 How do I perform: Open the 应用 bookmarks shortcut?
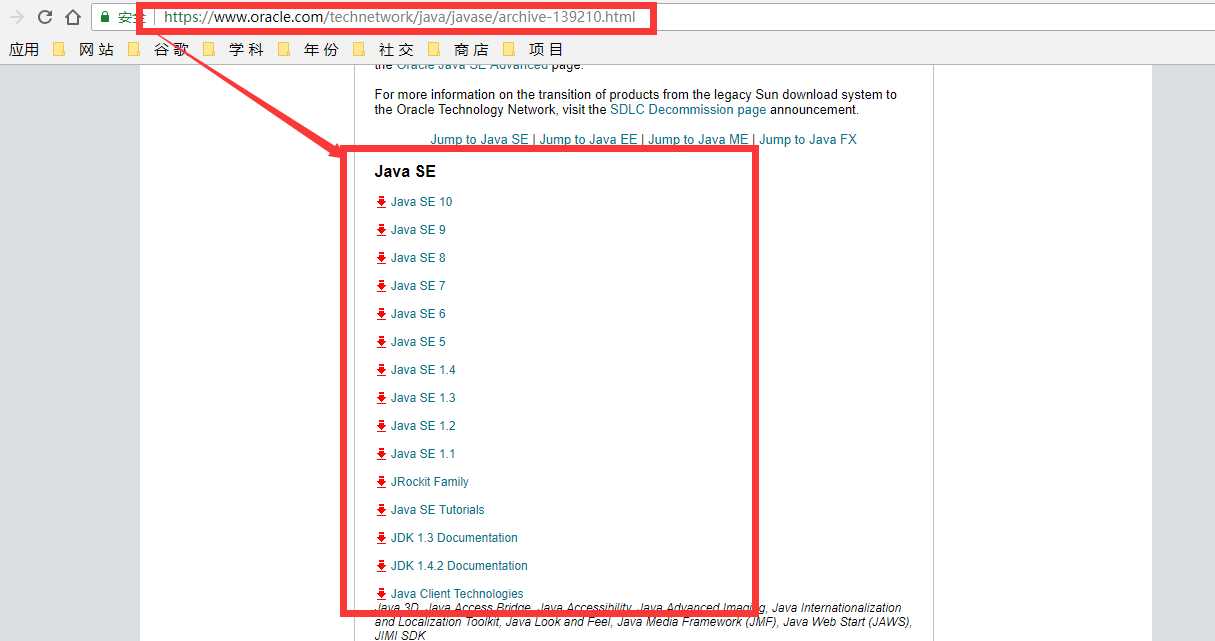coord(24,49)
